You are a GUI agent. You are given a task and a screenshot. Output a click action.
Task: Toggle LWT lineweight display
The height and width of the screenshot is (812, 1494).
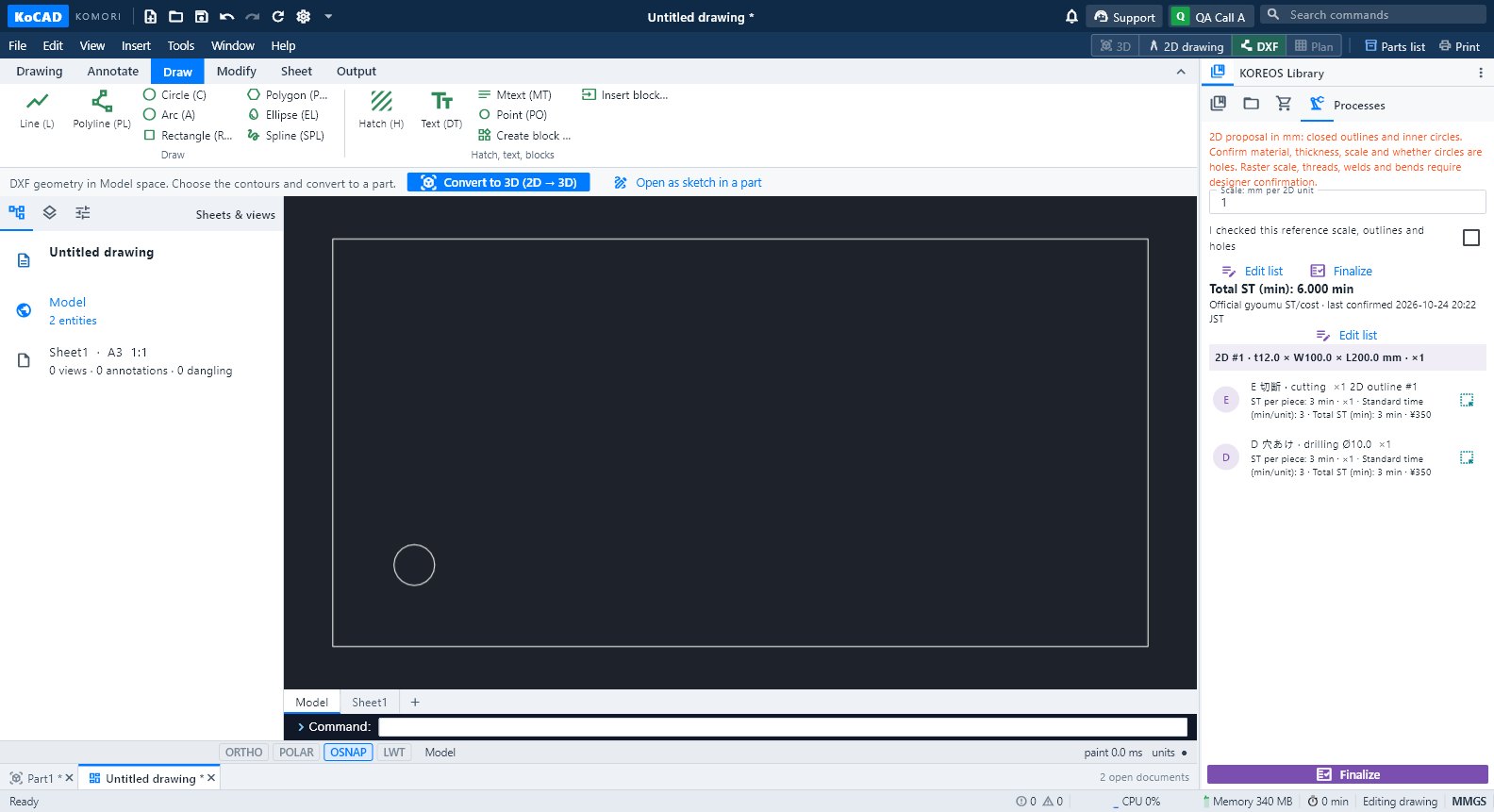(x=394, y=753)
